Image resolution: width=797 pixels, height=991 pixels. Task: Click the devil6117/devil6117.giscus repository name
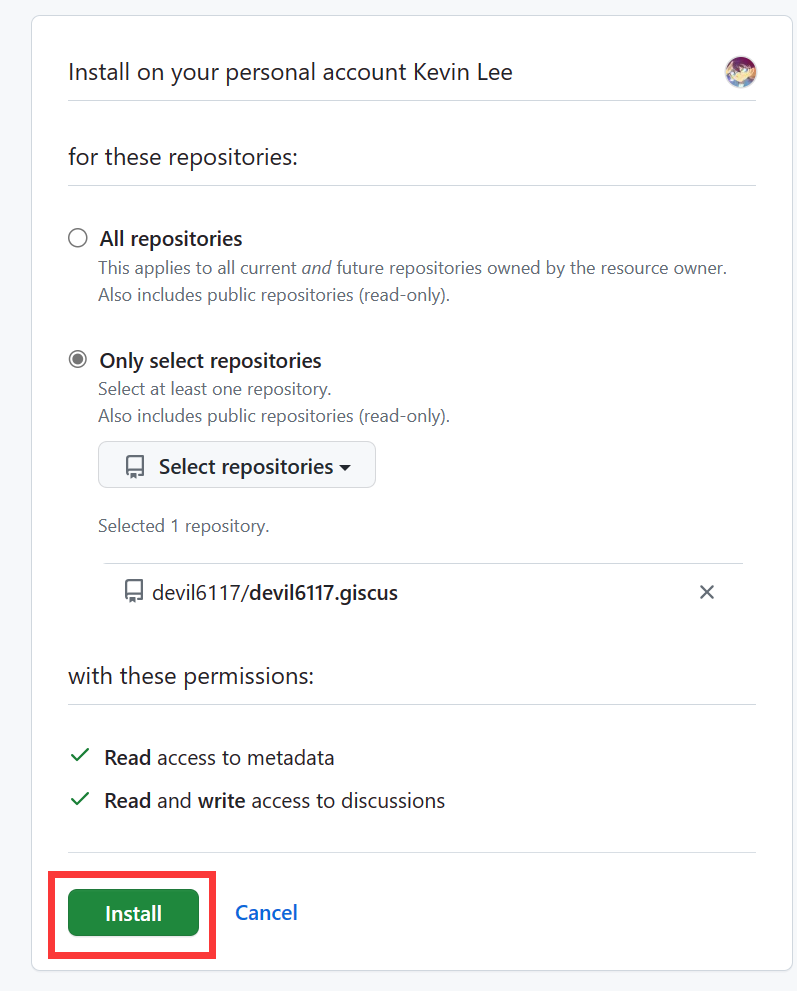pyautogui.click(x=275, y=593)
